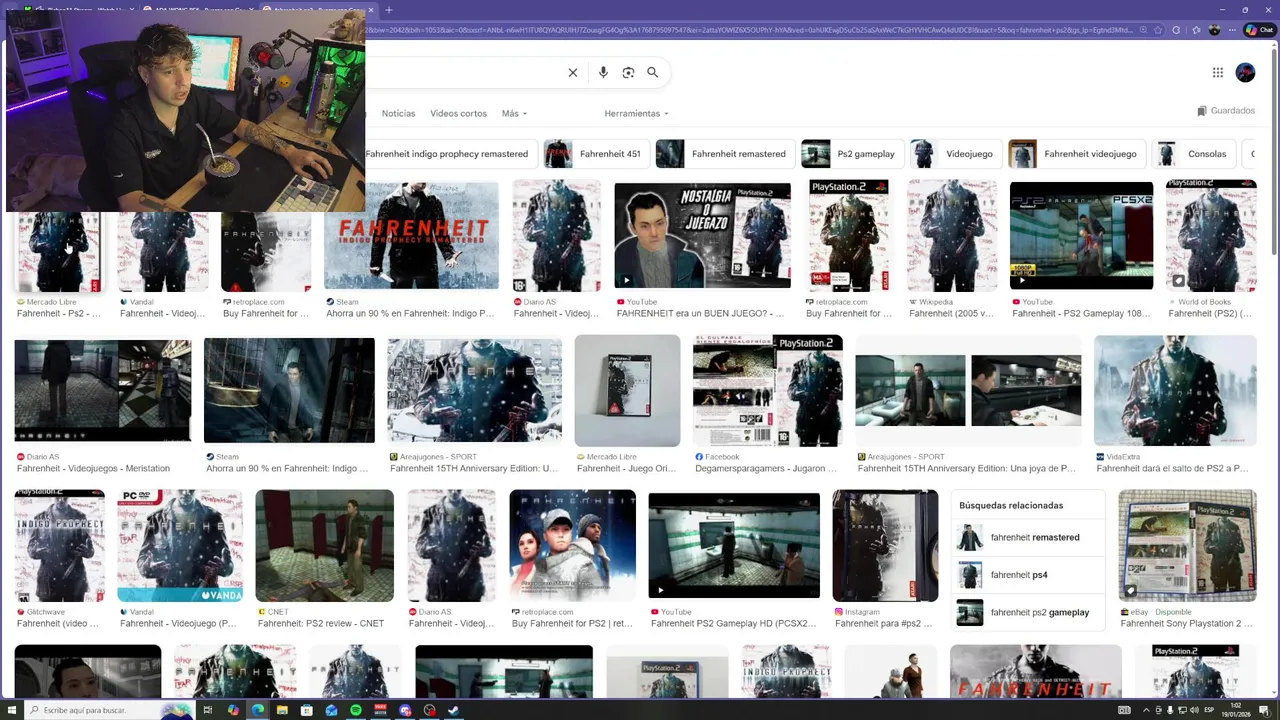This screenshot has width=1280, height=720.
Task: Click the browser address bar URL
Action: tap(750, 30)
